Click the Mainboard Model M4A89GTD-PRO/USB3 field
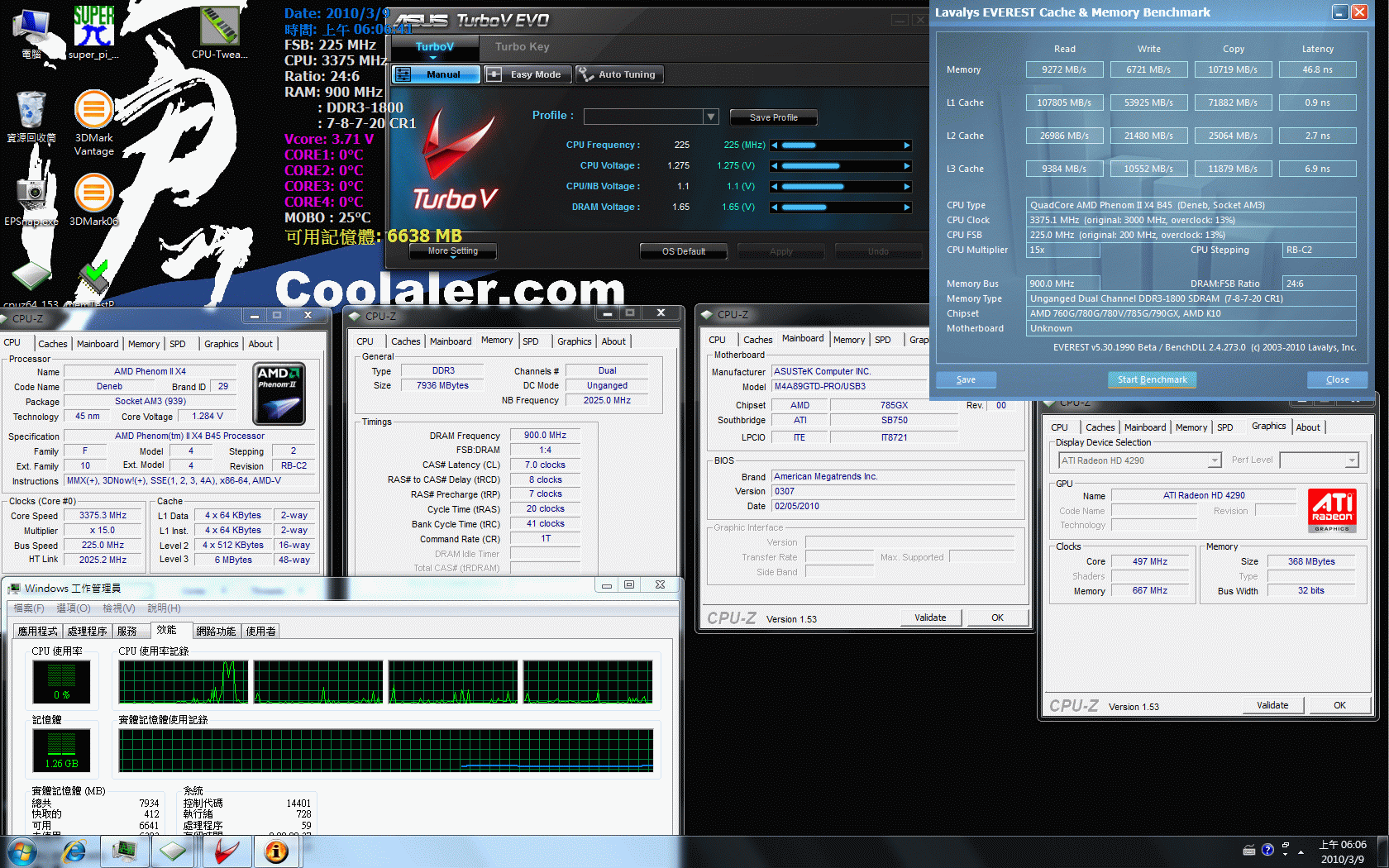The width and height of the screenshot is (1389, 868). pyautogui.click(x=849, y=386)
